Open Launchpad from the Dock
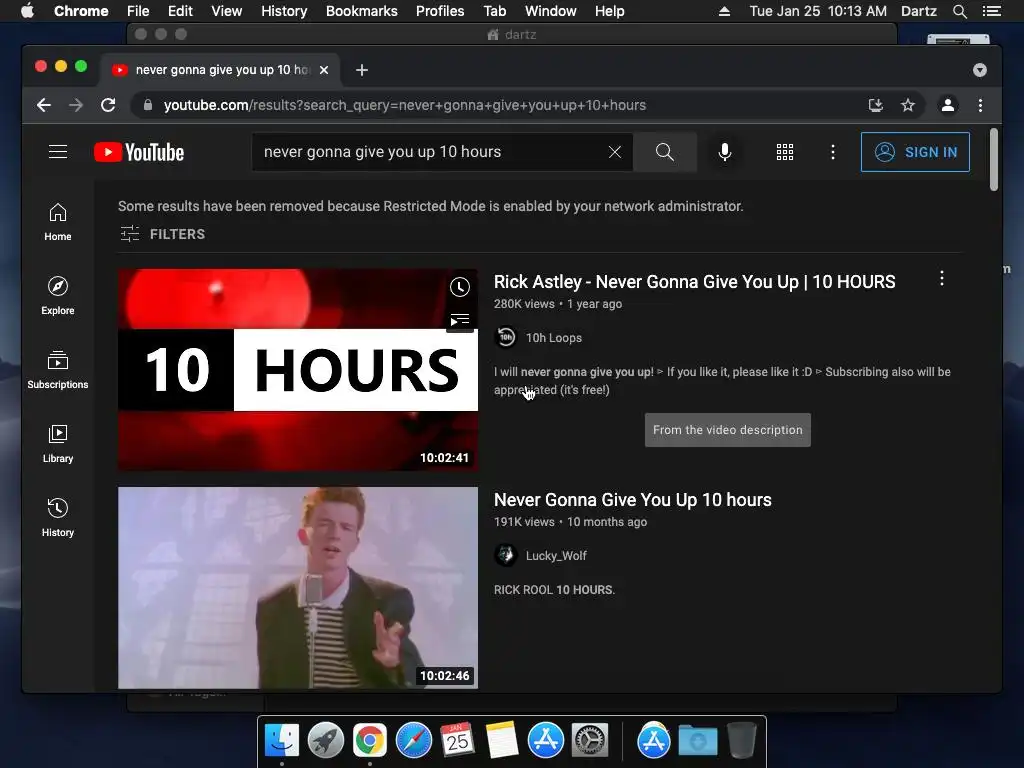This screenshot has width=1024, height=768. pos(326,741)
